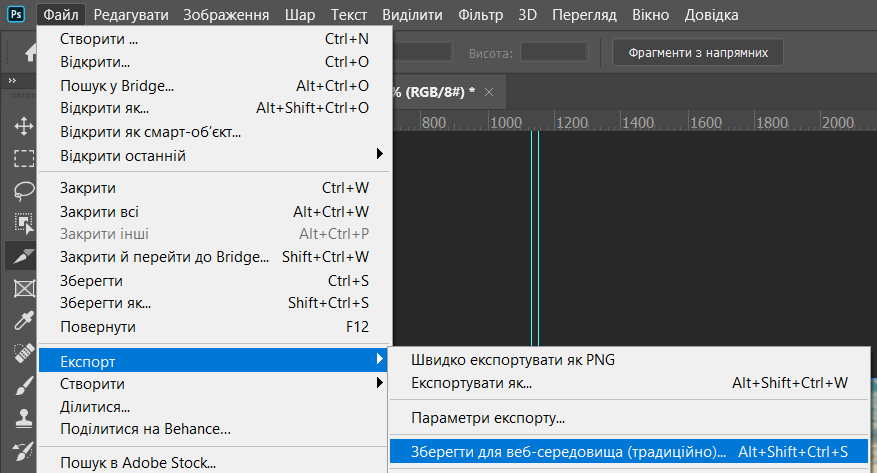Click the Photoshop Ps logo icon
The image size is (877, 473).
[x=16, y=14]
